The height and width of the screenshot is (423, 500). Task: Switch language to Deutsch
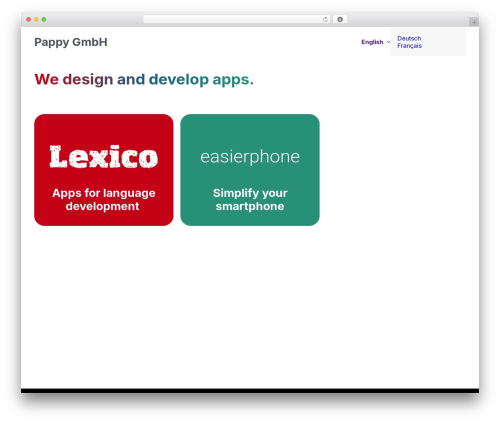[x=409, y=38]
